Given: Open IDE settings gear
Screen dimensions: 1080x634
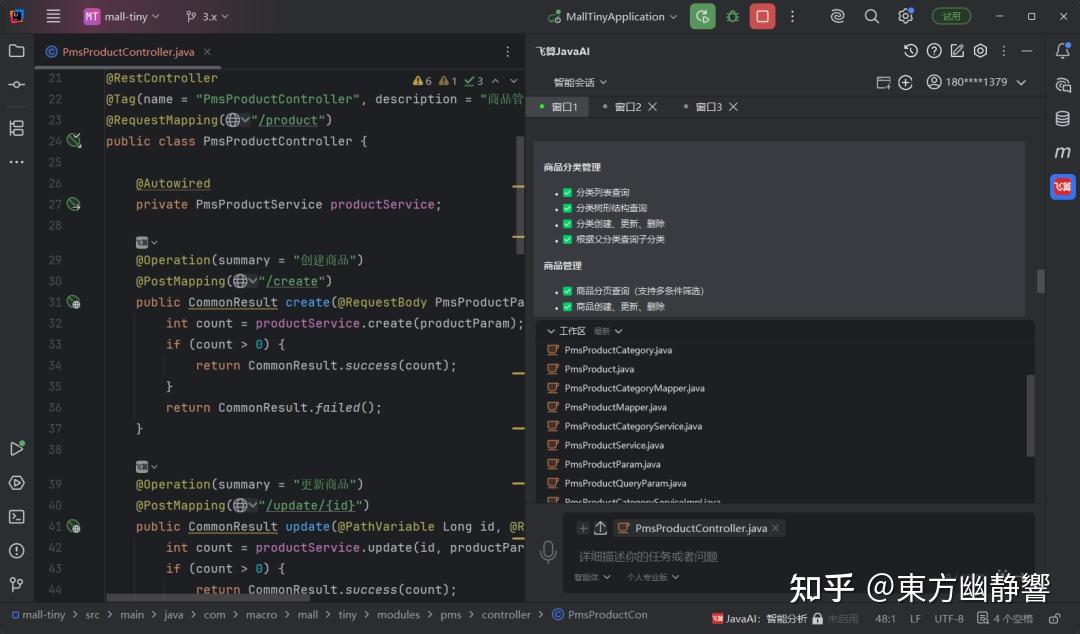Looking at the screenshot, I should pyautogui.click(x=905, y=17).
